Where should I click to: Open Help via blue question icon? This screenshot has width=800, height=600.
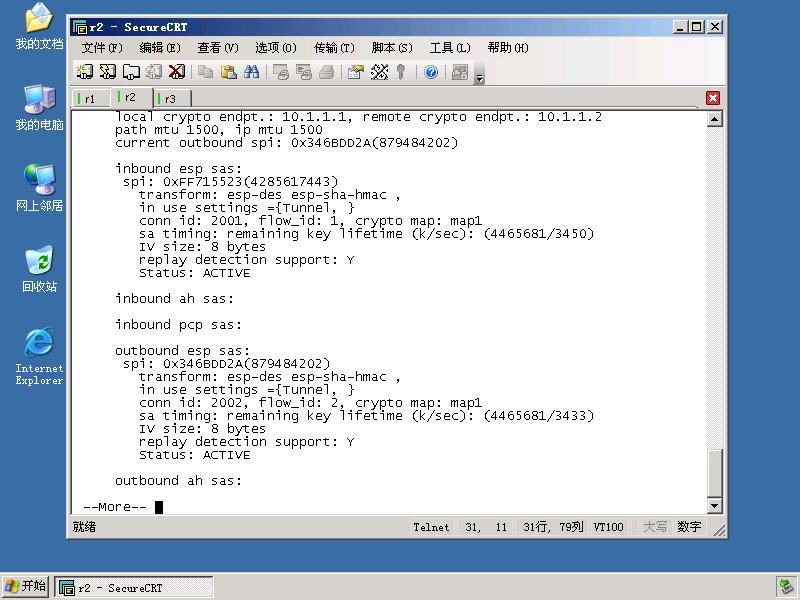click(431, 72)
